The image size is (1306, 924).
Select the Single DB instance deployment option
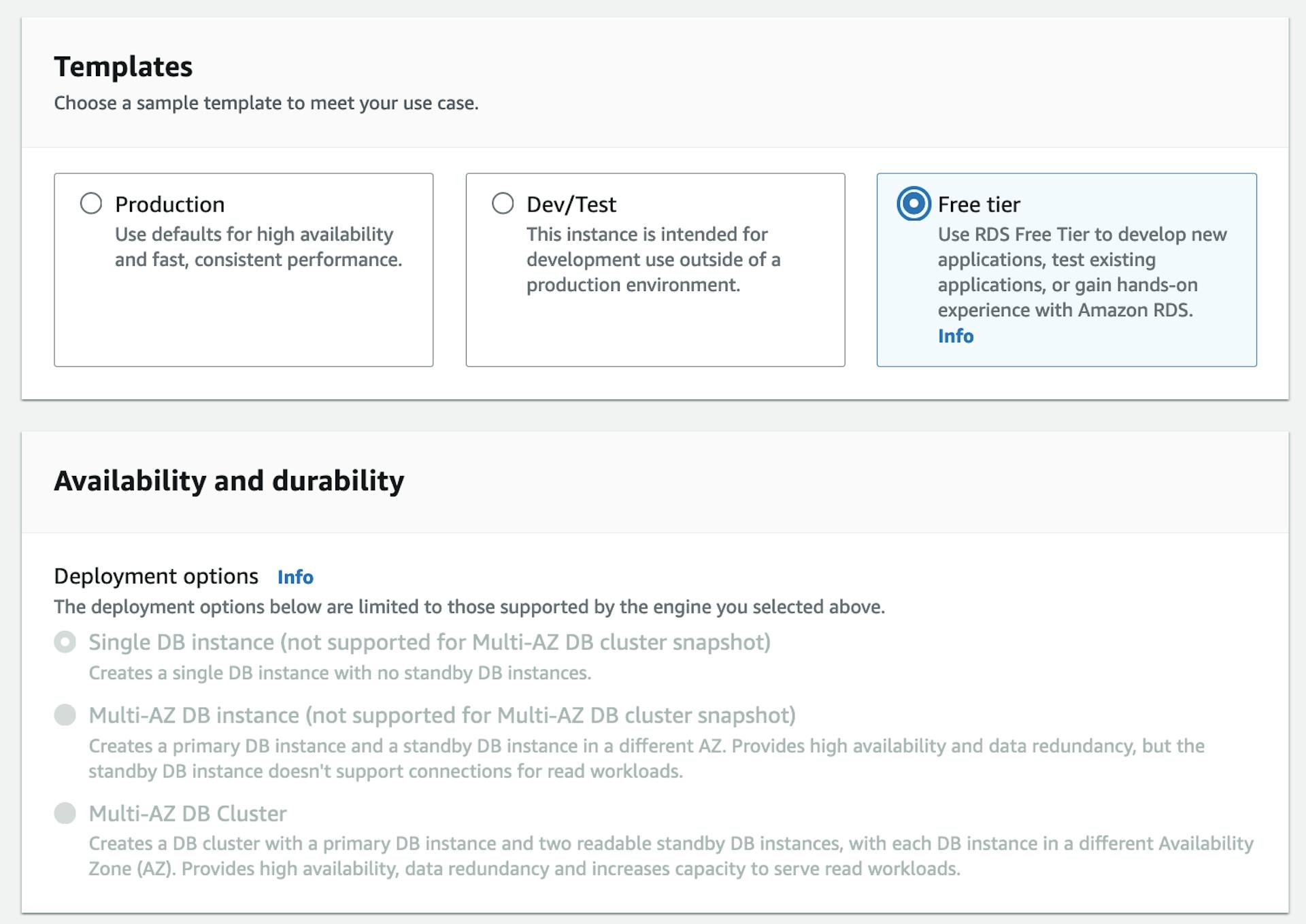(65, 641)
